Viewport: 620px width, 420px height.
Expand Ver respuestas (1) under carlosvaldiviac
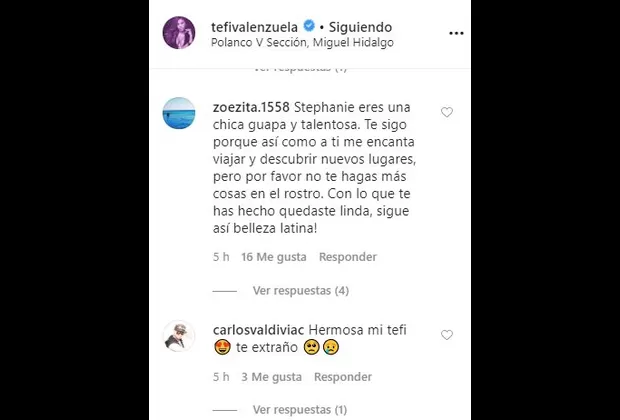click(300, 409)
